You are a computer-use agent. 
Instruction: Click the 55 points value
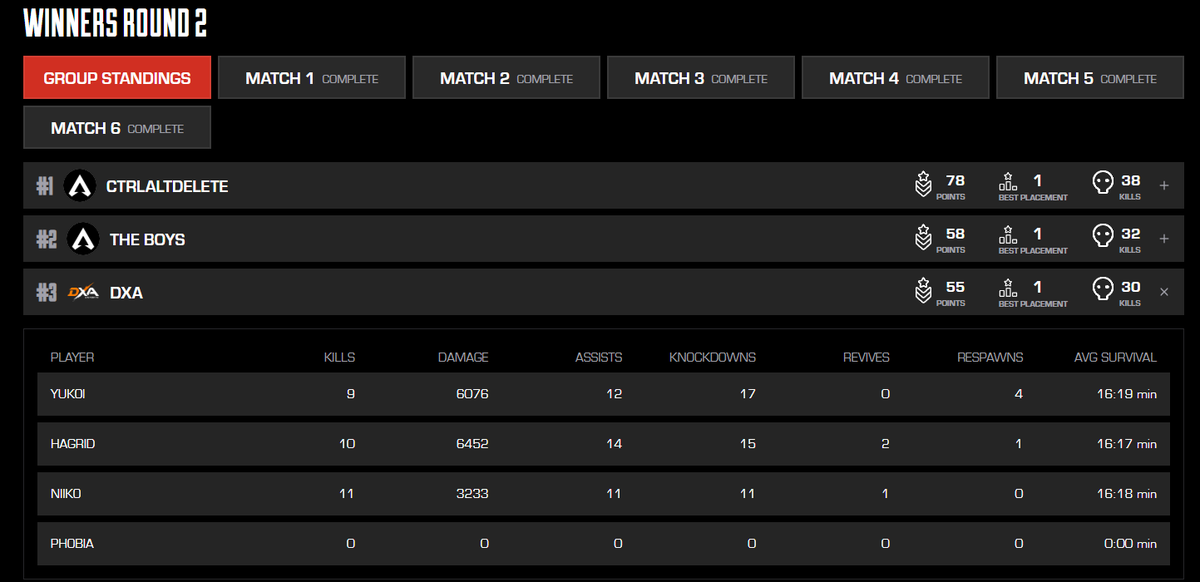pyautogui.click(x=955, y=287)
